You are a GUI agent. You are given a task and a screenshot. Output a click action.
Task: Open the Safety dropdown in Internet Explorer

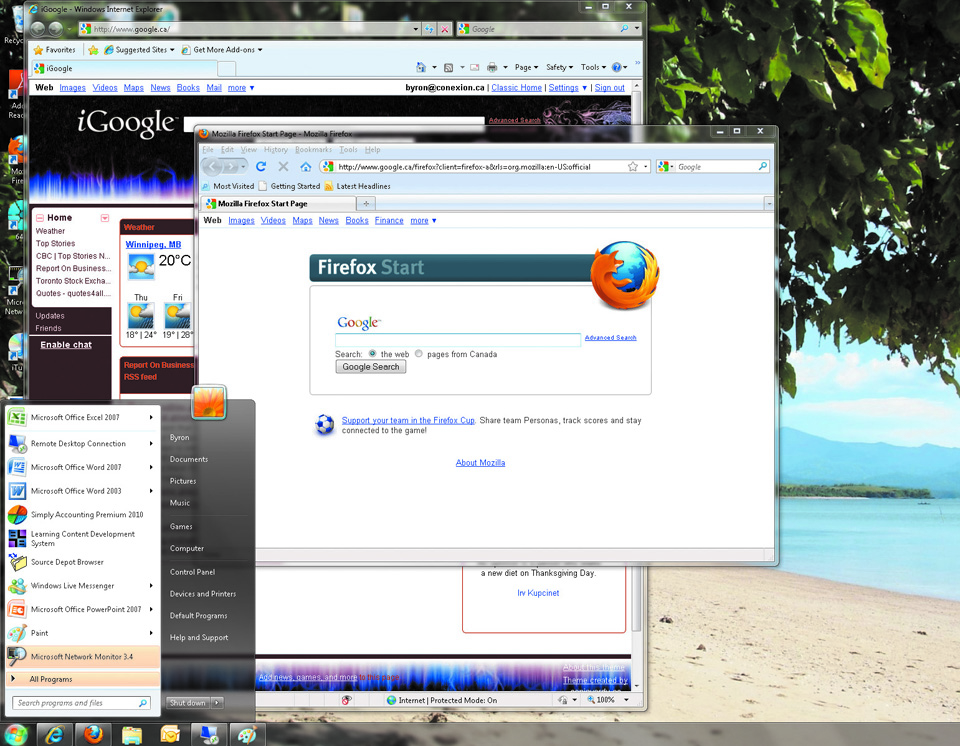click(560, 67)
